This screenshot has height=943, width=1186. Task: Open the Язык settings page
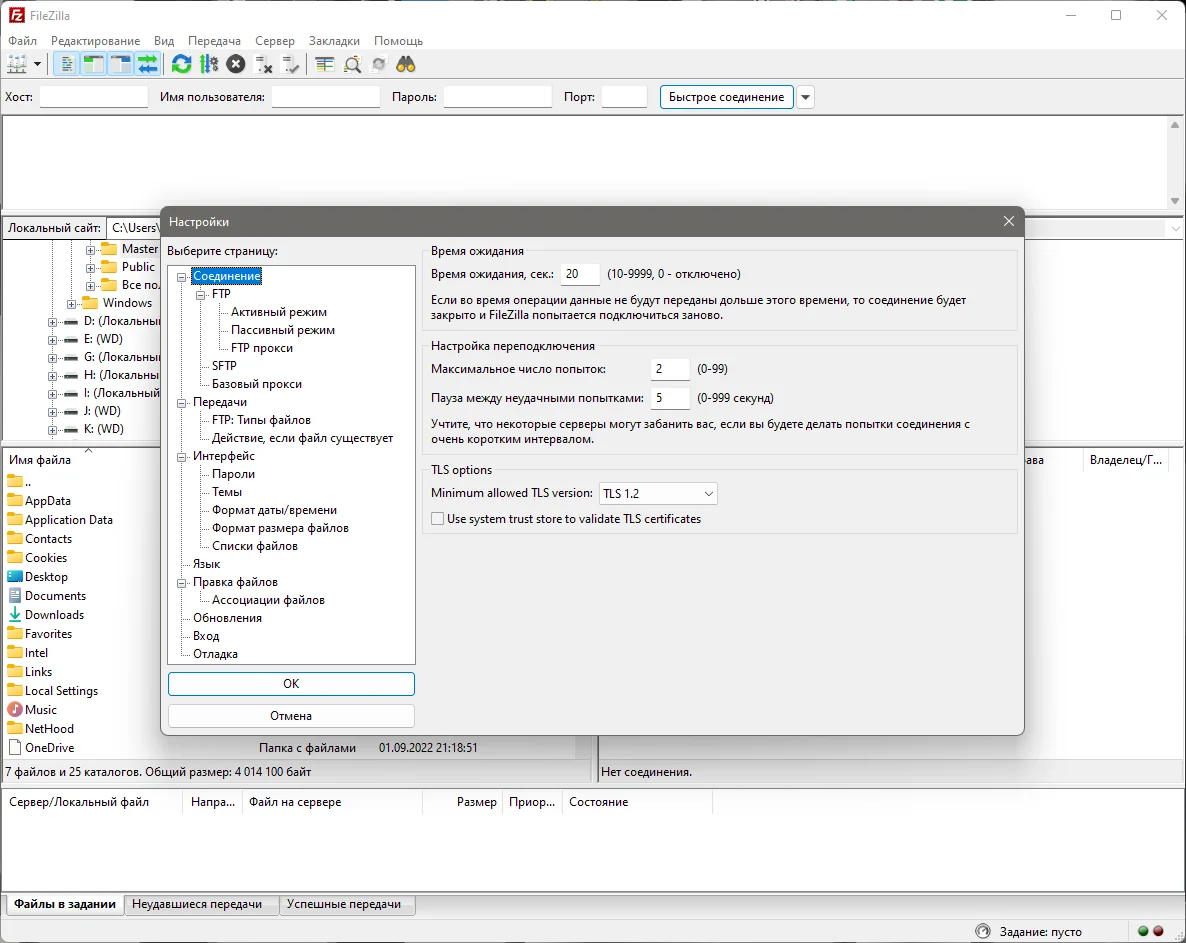(206, 563)
